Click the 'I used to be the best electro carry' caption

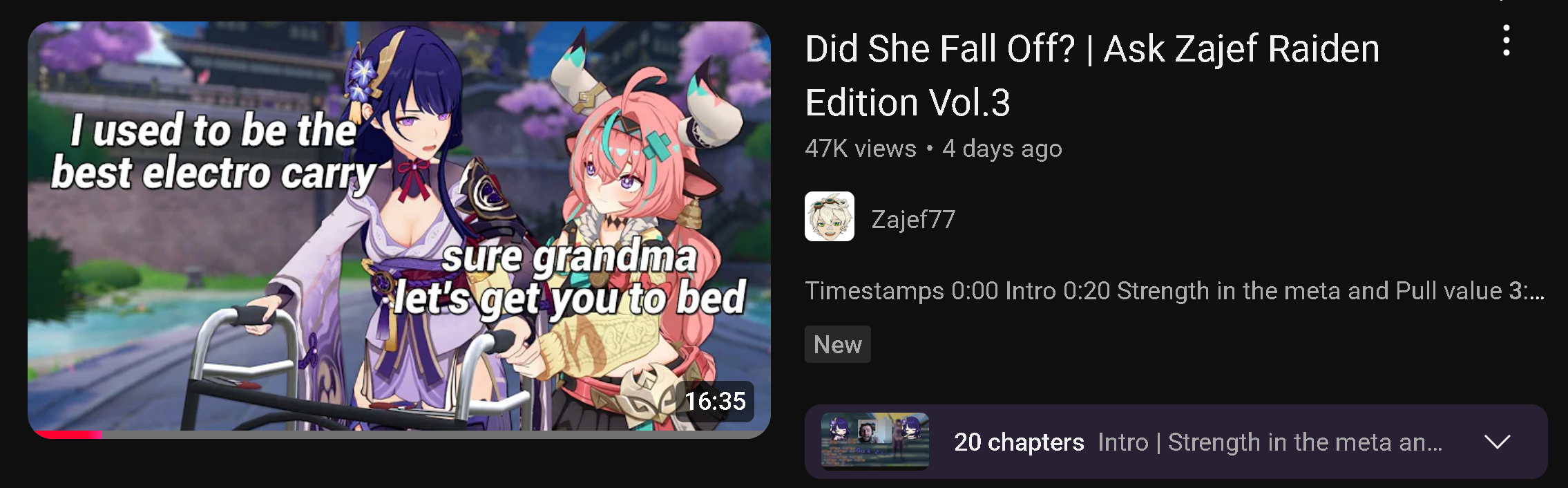click(214, 151)
